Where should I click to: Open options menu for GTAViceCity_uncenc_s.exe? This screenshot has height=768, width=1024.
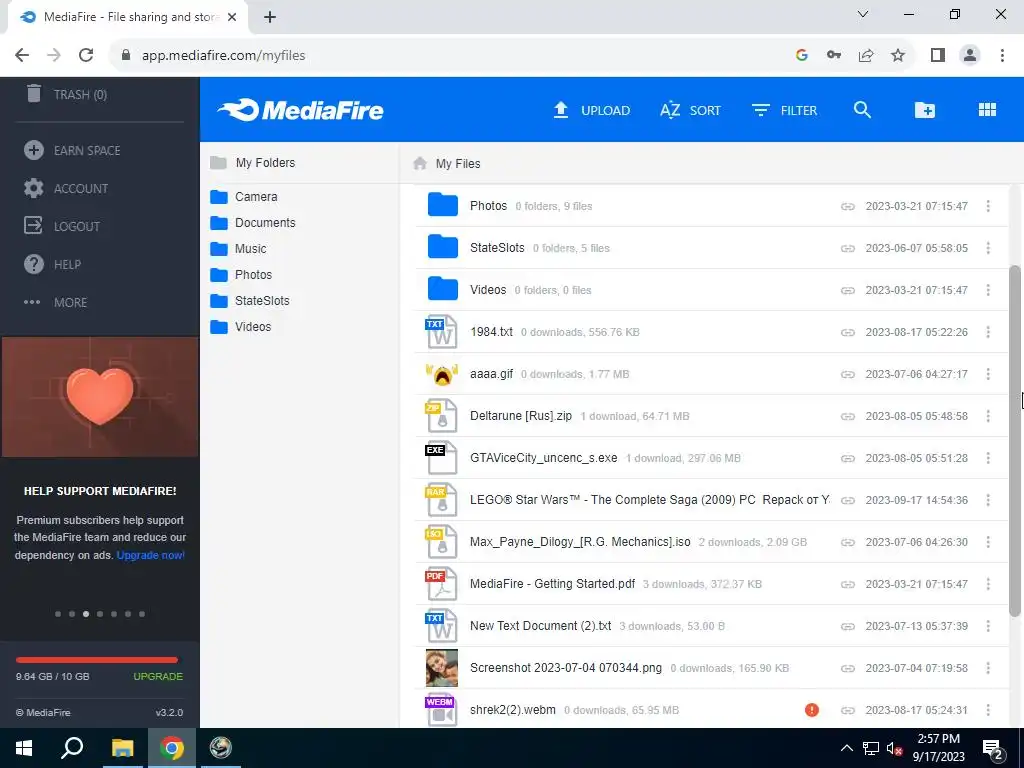[x=988, y=458]
